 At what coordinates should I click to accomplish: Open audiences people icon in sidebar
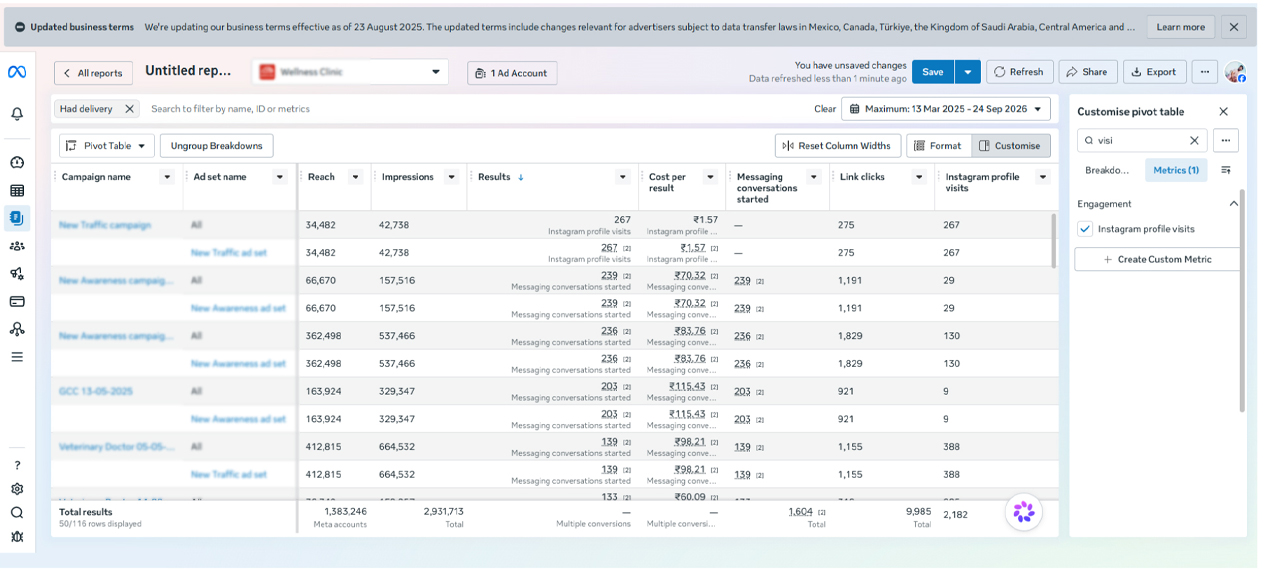(x=17, y=246)
